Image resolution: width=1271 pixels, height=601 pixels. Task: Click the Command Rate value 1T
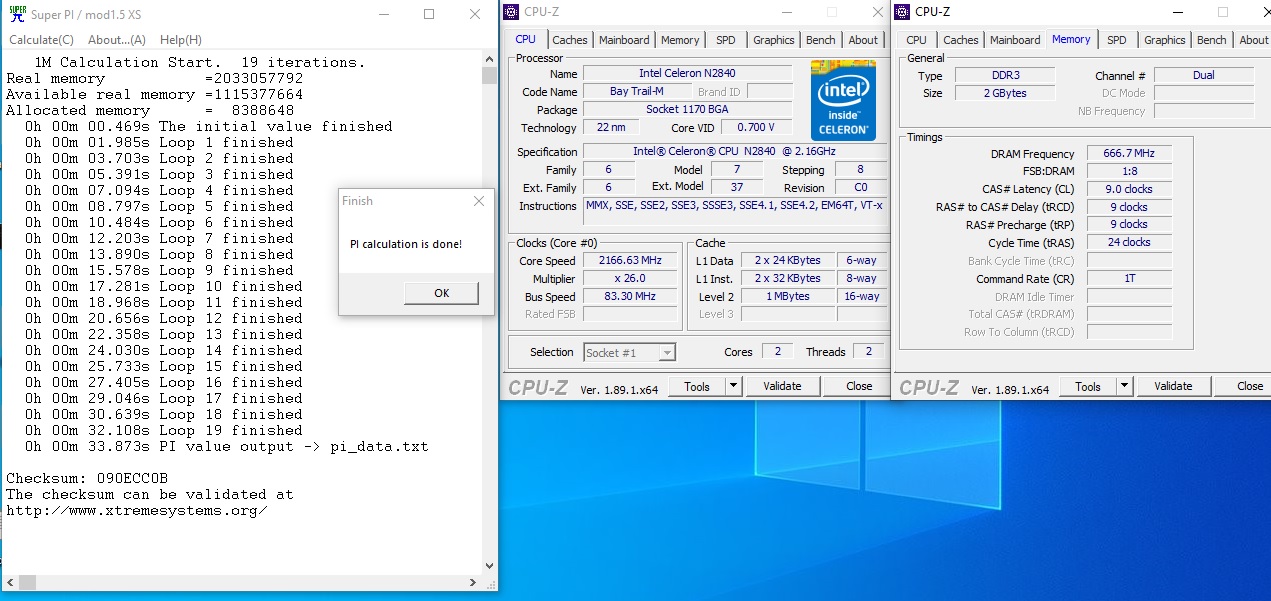tap(1129, 278)
